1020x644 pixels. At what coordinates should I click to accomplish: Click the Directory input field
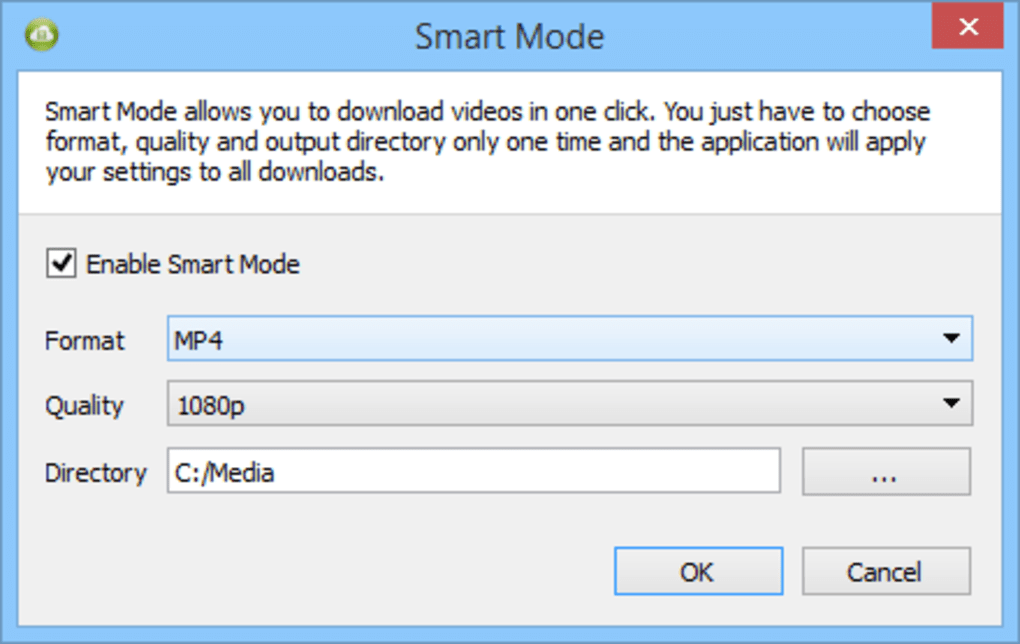click(474, 471)
